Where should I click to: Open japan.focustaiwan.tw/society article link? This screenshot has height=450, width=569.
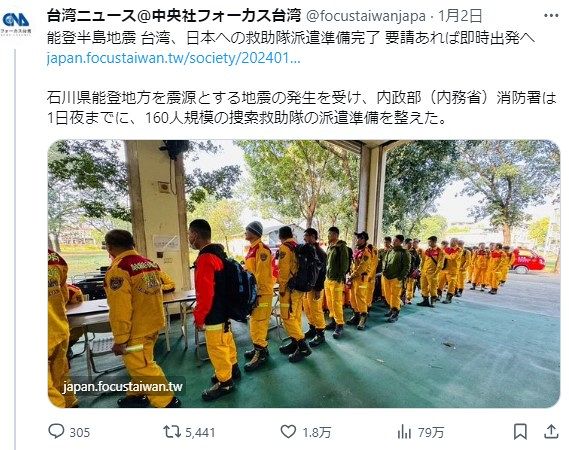pyautogui.click(x=173, y=58)
